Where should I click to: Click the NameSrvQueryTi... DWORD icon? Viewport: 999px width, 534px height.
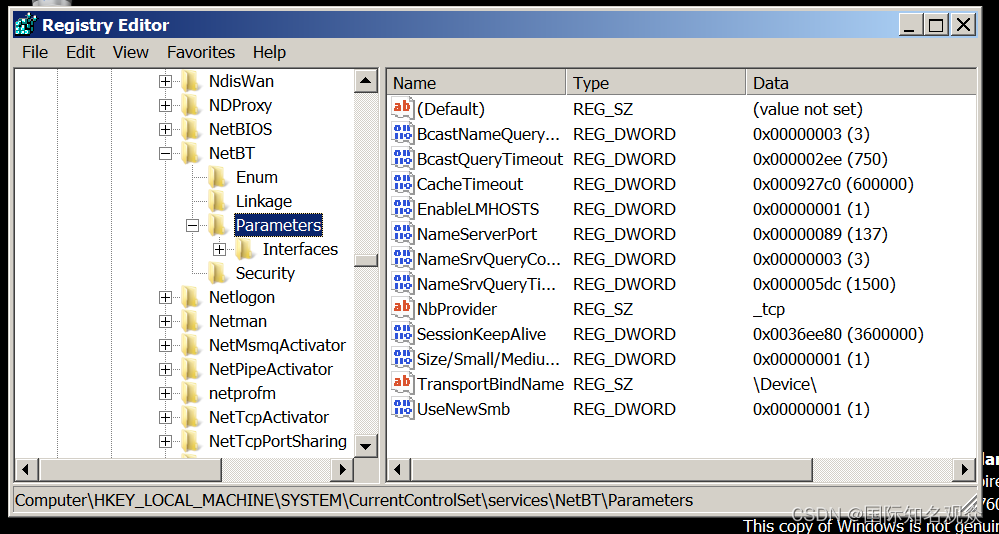coord(402,284)
